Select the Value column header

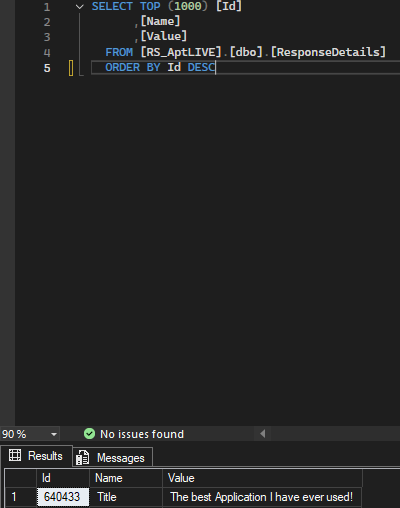point(262,478)
